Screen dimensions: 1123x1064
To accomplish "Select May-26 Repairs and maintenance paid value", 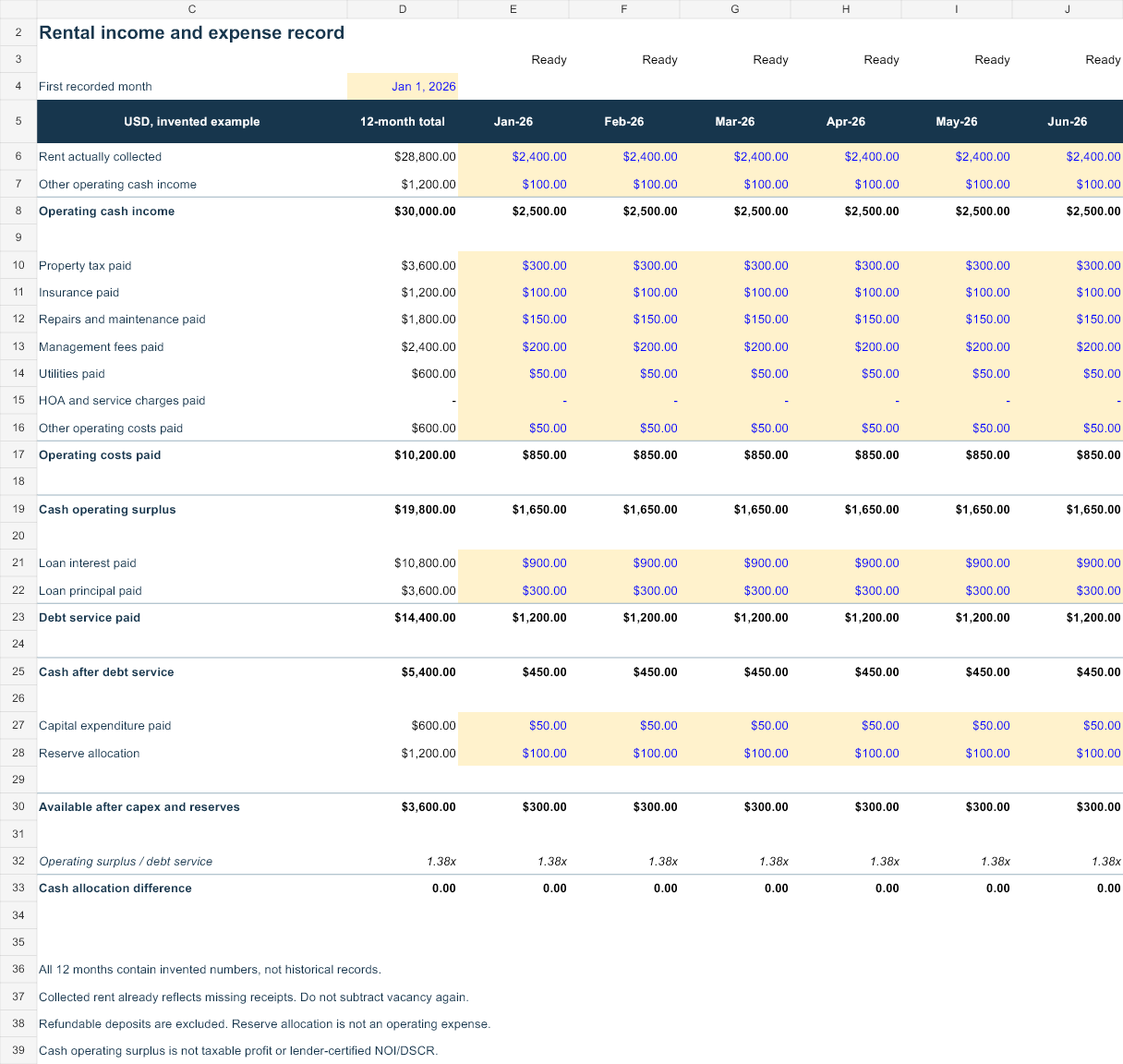I will 957,320.
